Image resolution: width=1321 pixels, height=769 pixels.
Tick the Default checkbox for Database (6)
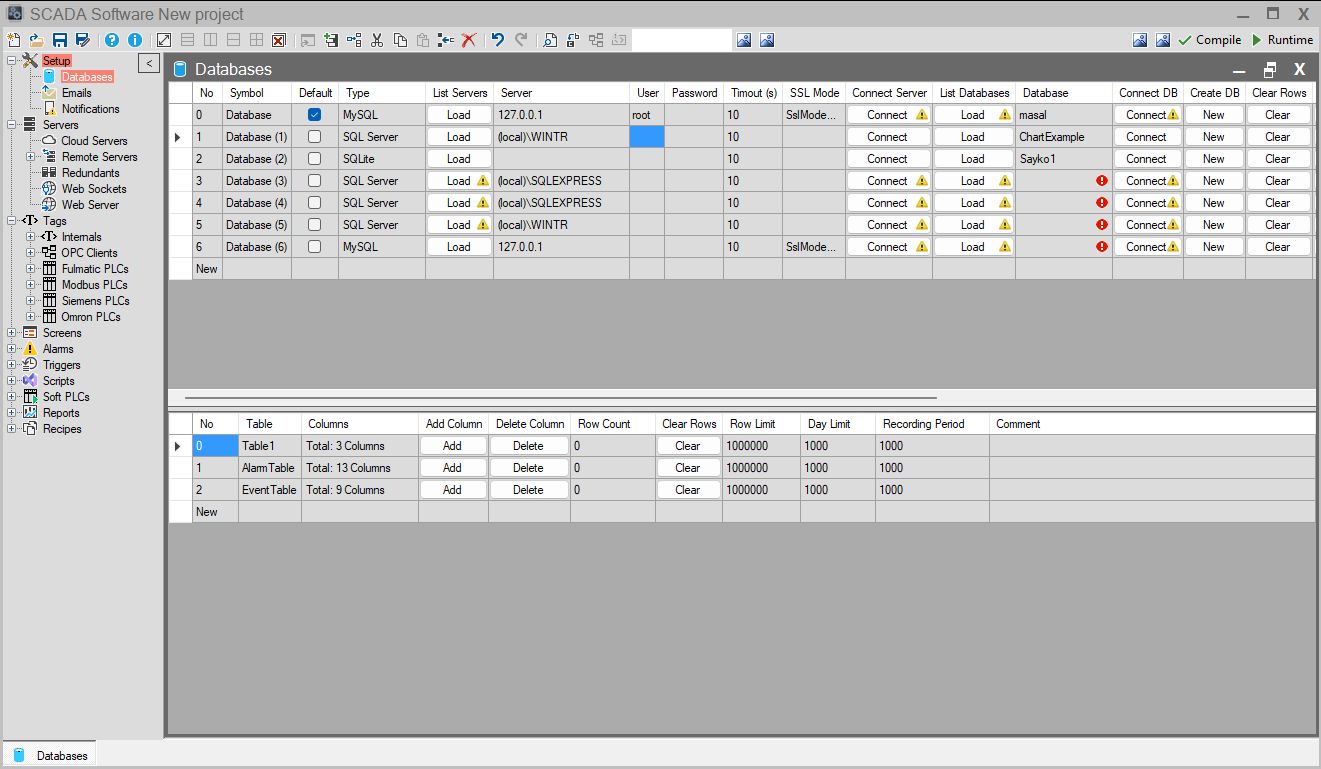(315, 247)
